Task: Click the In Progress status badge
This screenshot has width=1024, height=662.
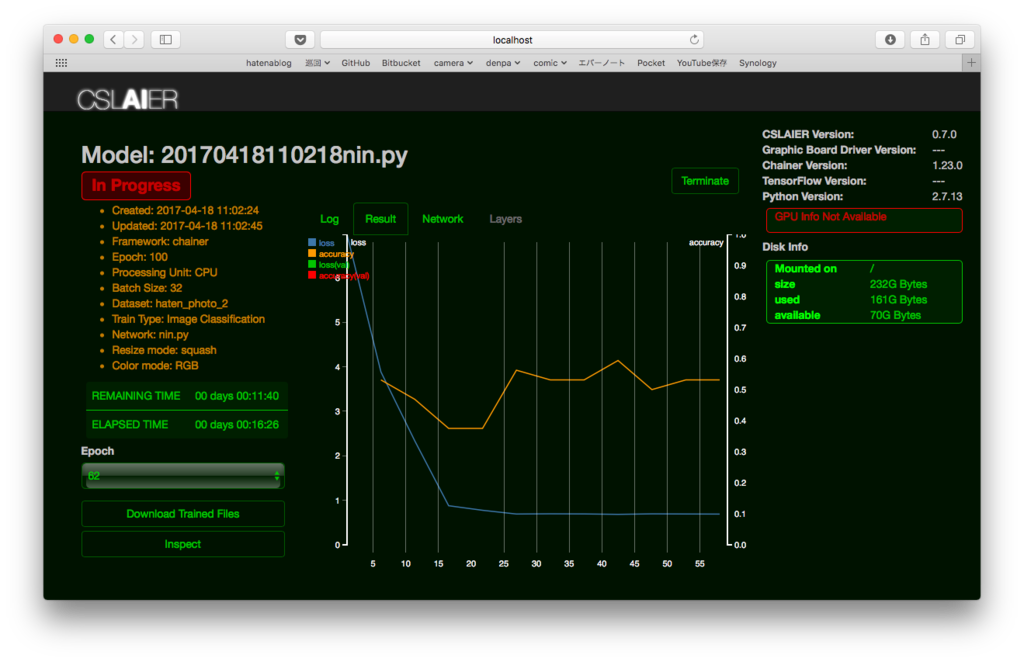Action: tap(136, 185)
